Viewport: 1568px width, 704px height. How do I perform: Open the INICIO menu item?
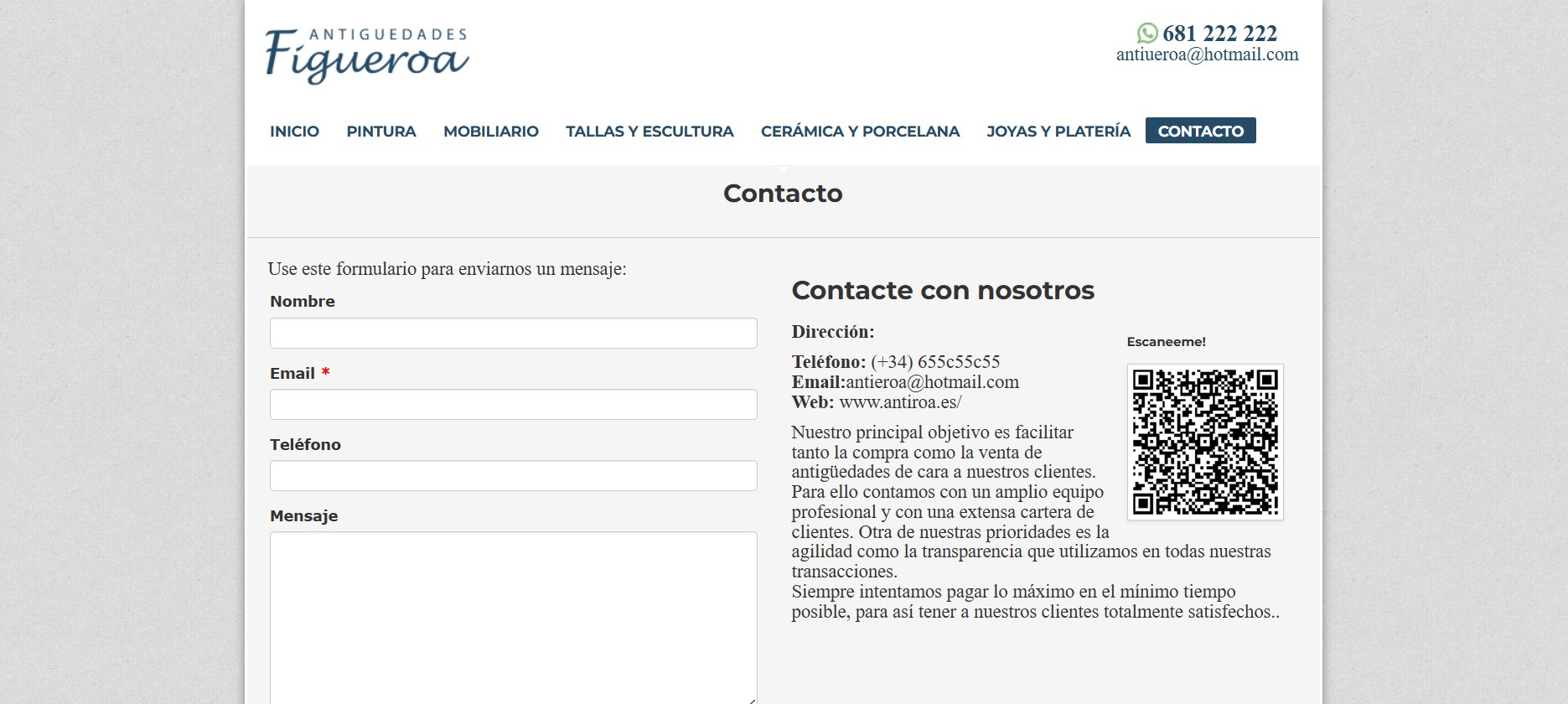pyautogui.click(x=294, y=131)
